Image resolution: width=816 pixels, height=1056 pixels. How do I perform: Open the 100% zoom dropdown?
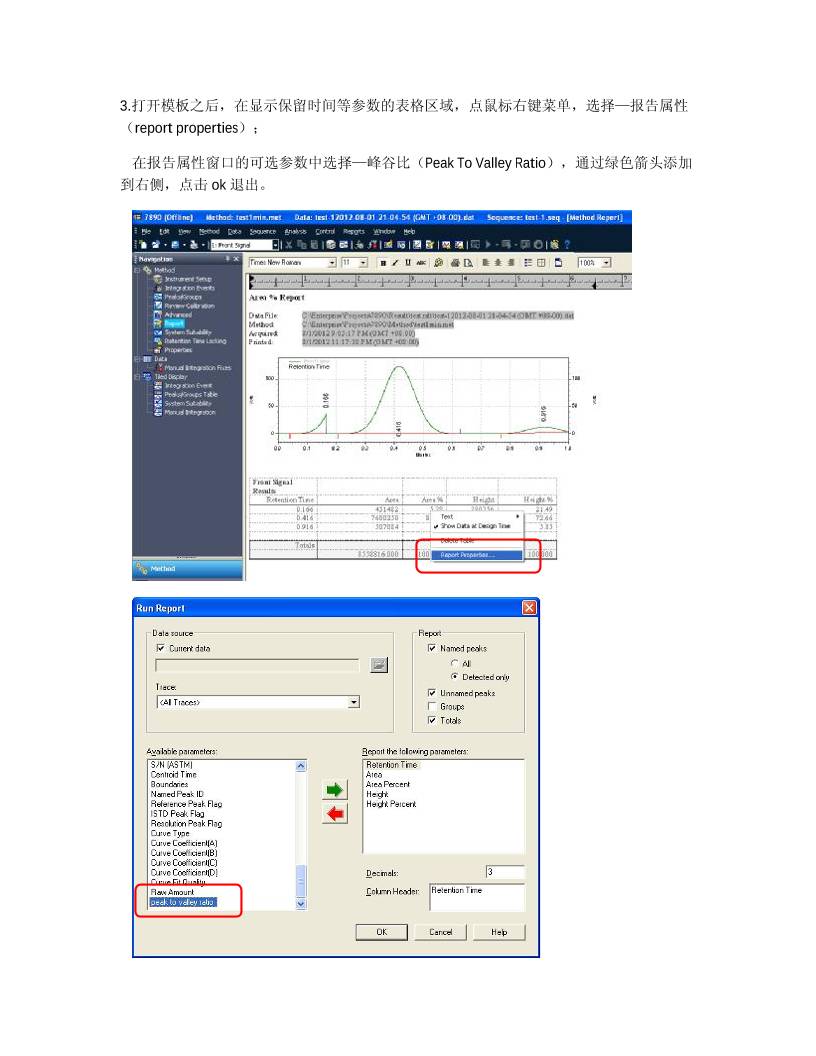[x=606, y=262]
